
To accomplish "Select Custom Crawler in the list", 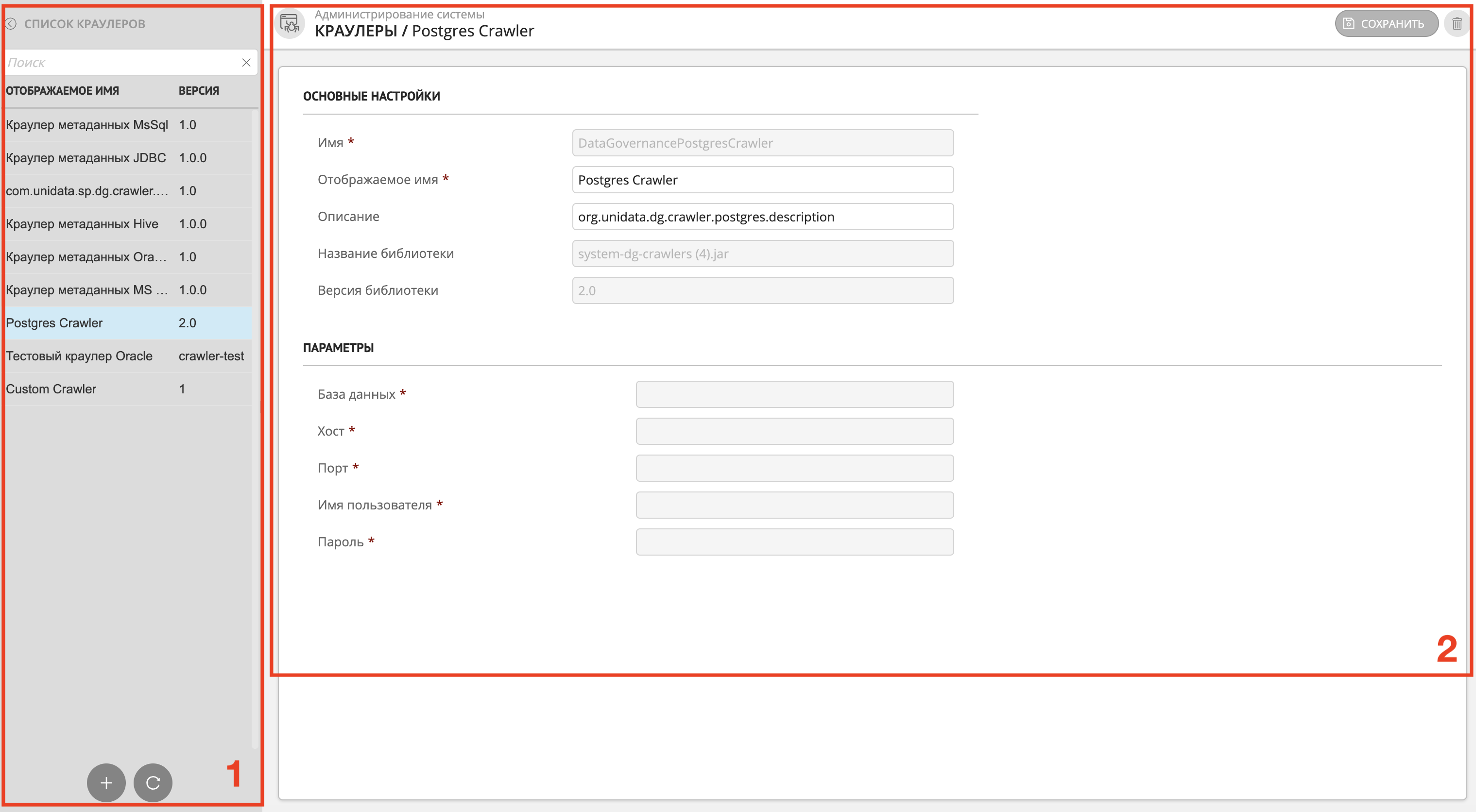I will [51, 389].
